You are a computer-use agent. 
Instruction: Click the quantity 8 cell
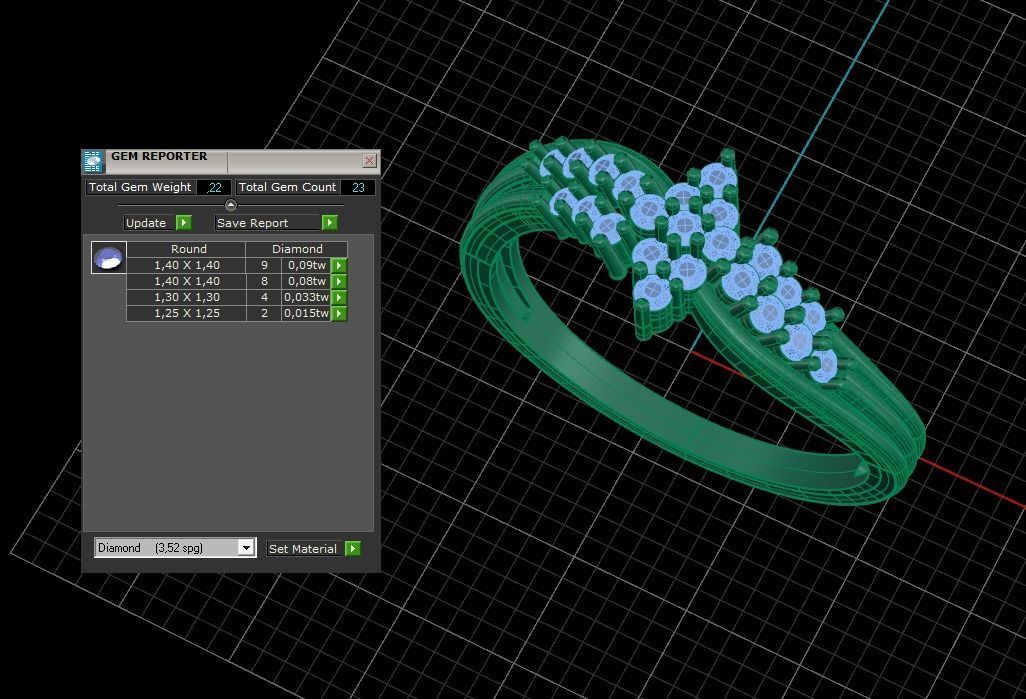coord(264,281)
